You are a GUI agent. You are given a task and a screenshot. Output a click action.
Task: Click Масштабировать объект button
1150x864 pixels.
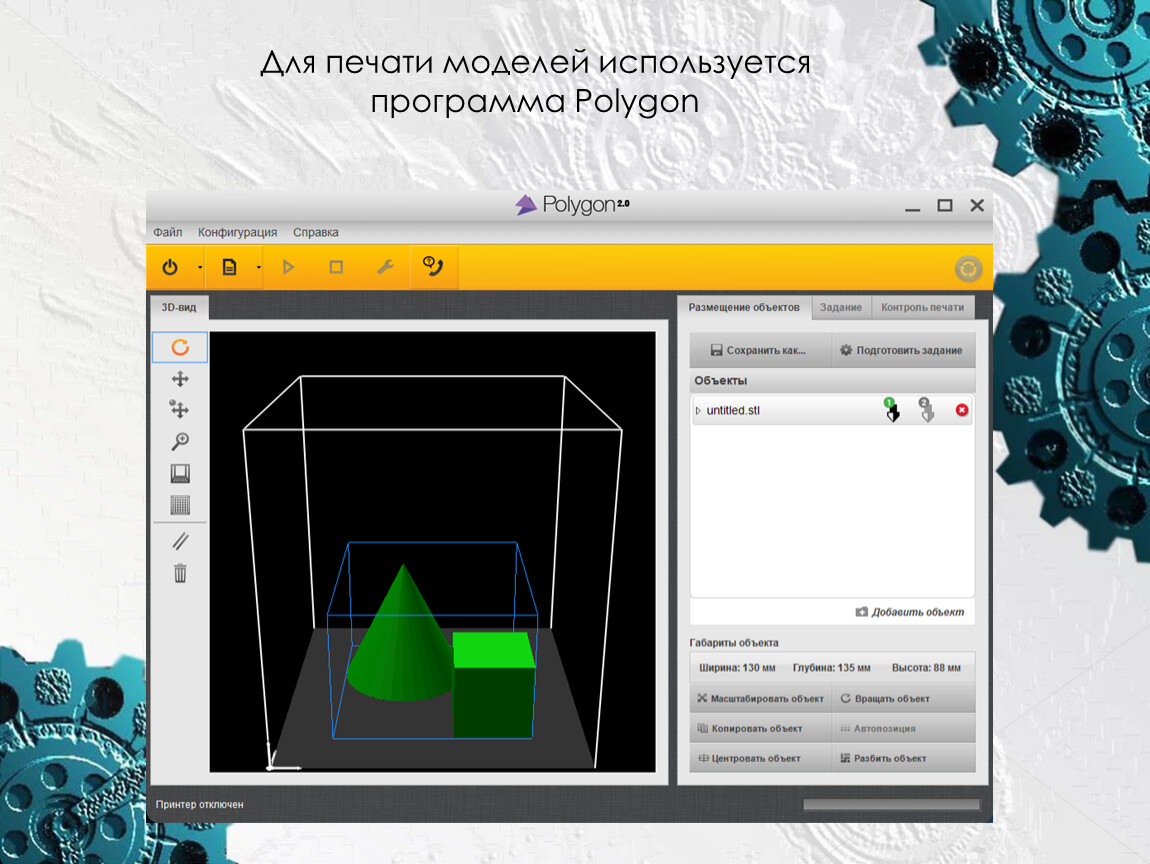761,698
